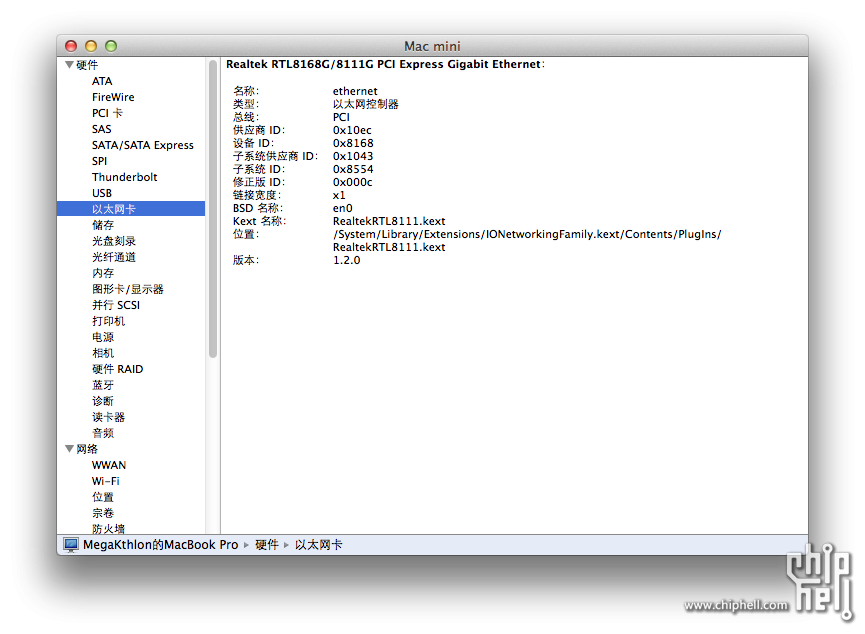Open the 打印机 entry
865x634 pixels.
click(x=109, y=321)
